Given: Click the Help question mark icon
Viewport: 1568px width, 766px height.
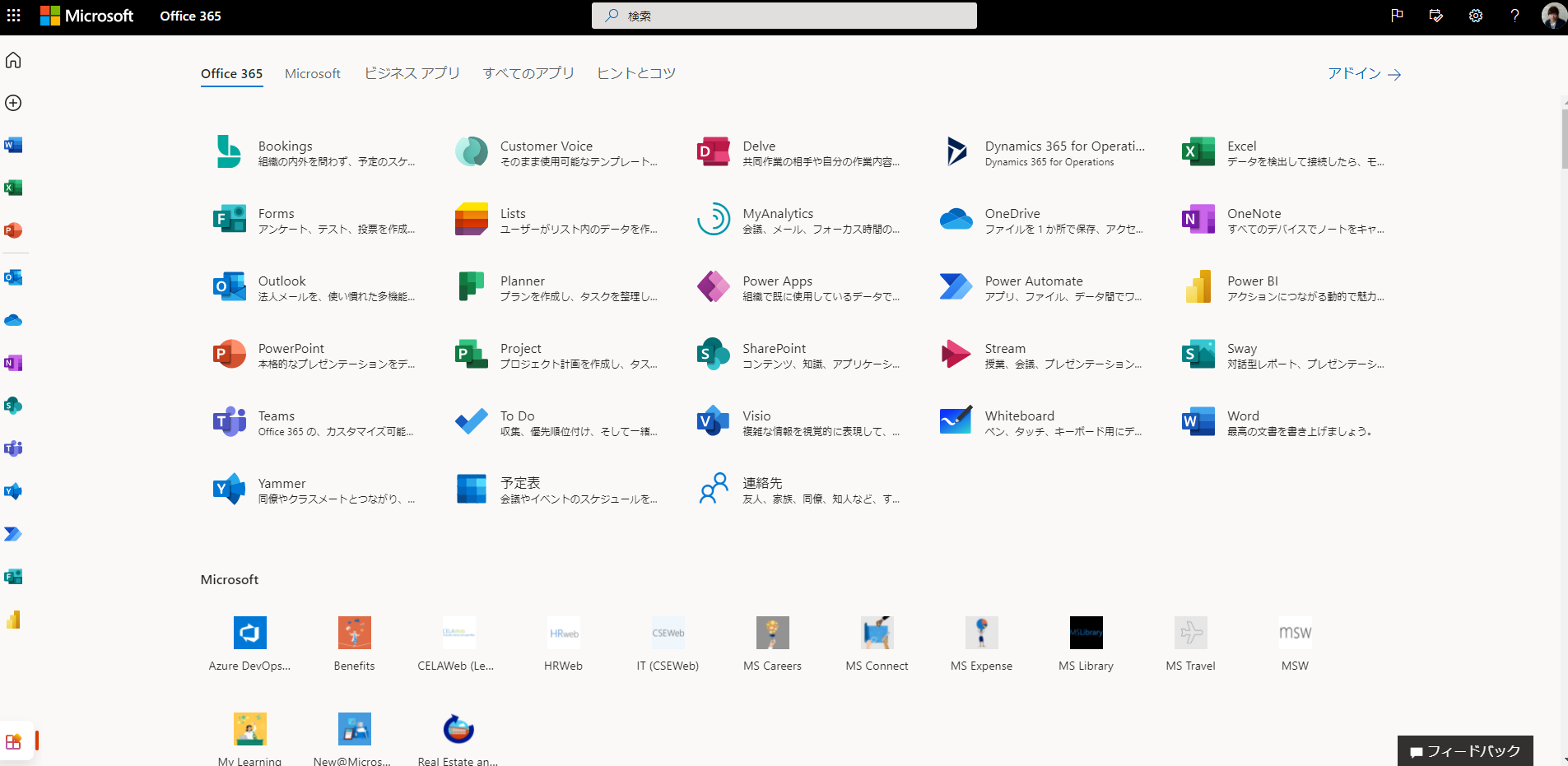Looking at the screenshot, I should click(x=1514, y=16).
